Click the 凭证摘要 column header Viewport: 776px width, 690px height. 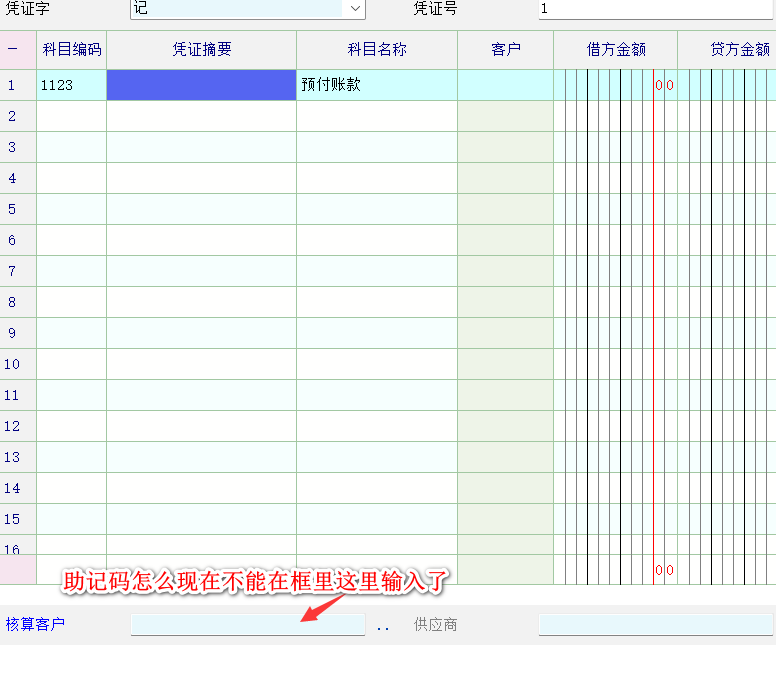point(201,49)
